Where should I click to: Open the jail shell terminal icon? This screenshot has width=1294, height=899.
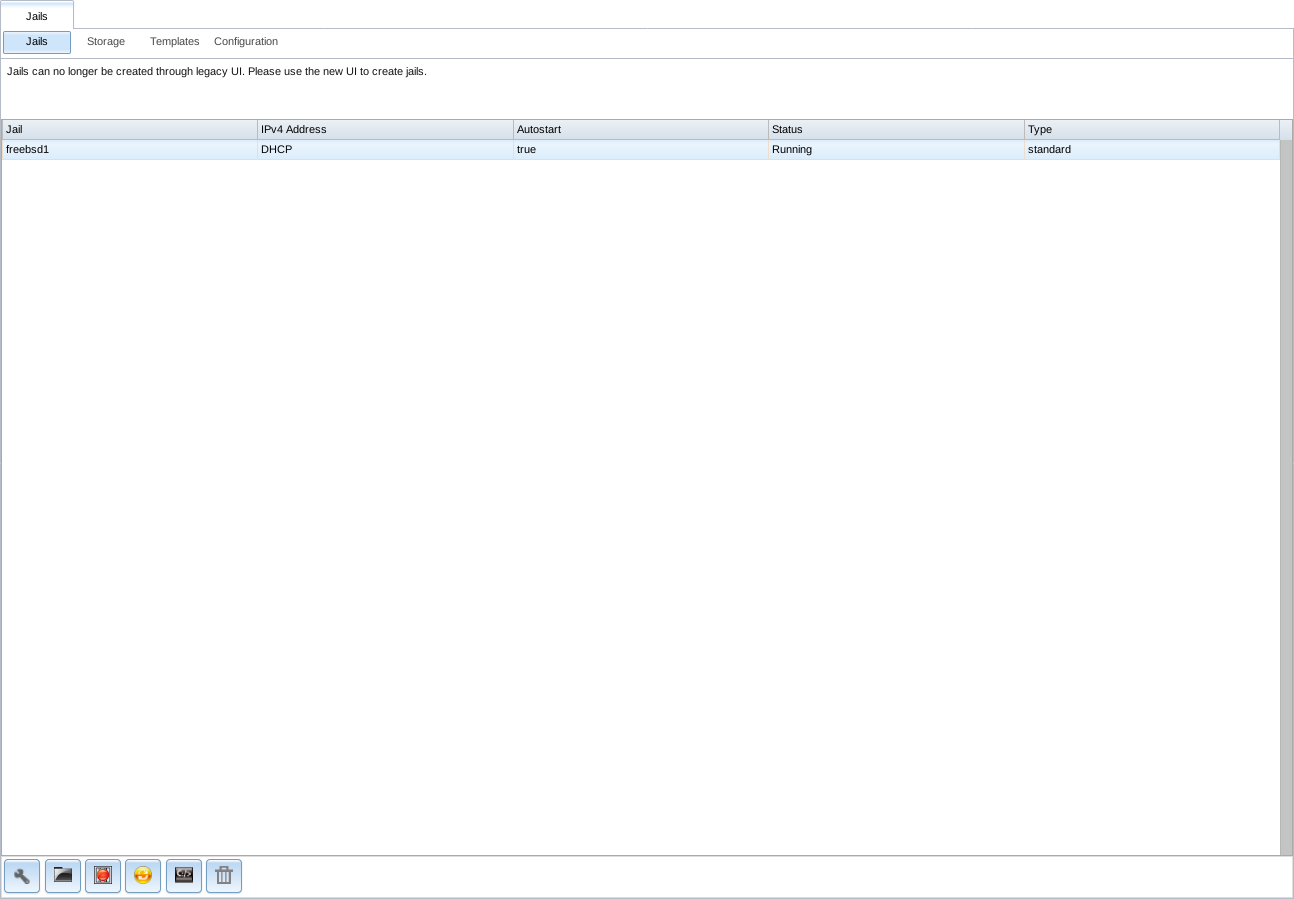click(x=184, y=876)
